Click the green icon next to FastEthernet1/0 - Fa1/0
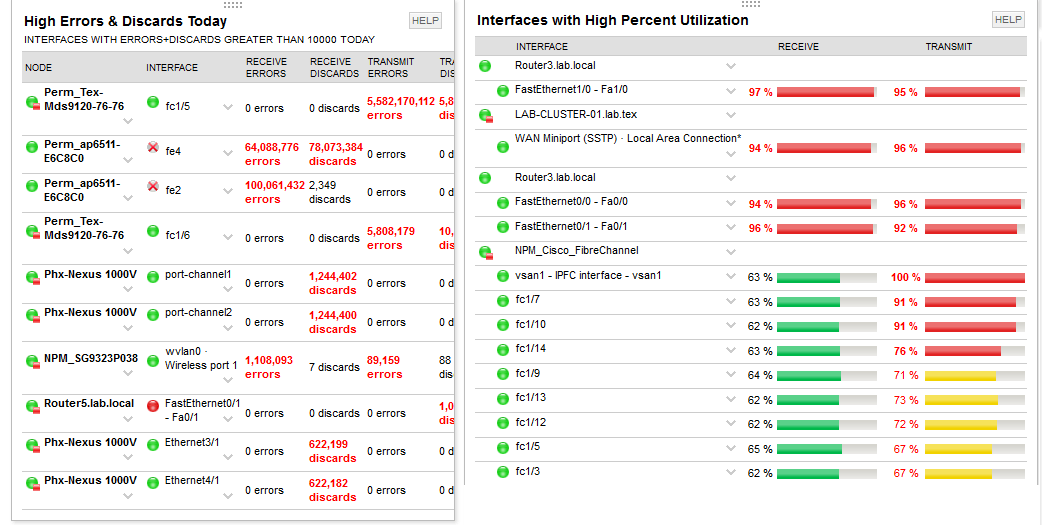The image size is (1042, 525). (x=503, y=91)
